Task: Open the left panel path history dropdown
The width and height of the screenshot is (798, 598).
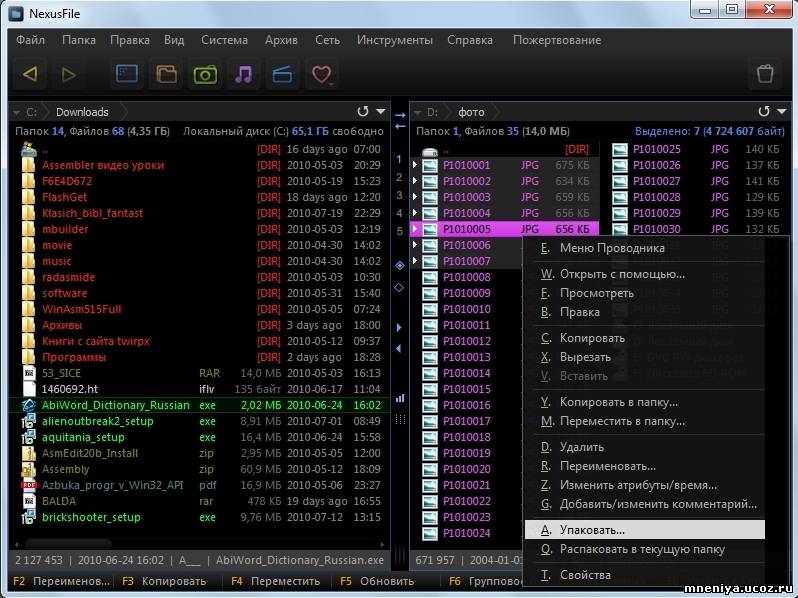Action: [381, 111]
